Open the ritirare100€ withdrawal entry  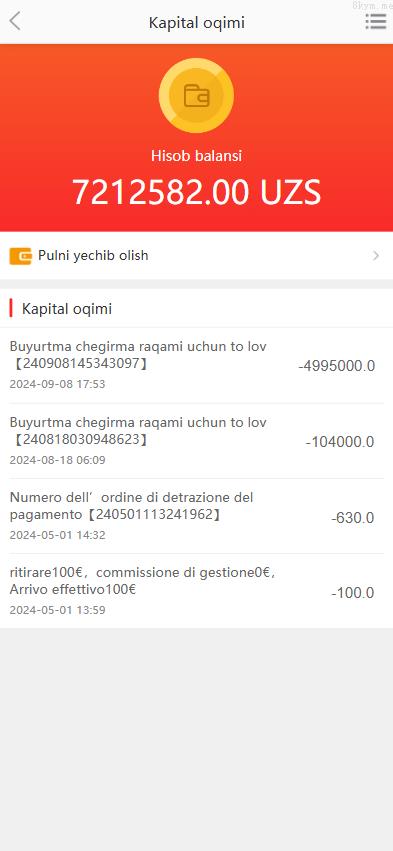pos(196,591)
